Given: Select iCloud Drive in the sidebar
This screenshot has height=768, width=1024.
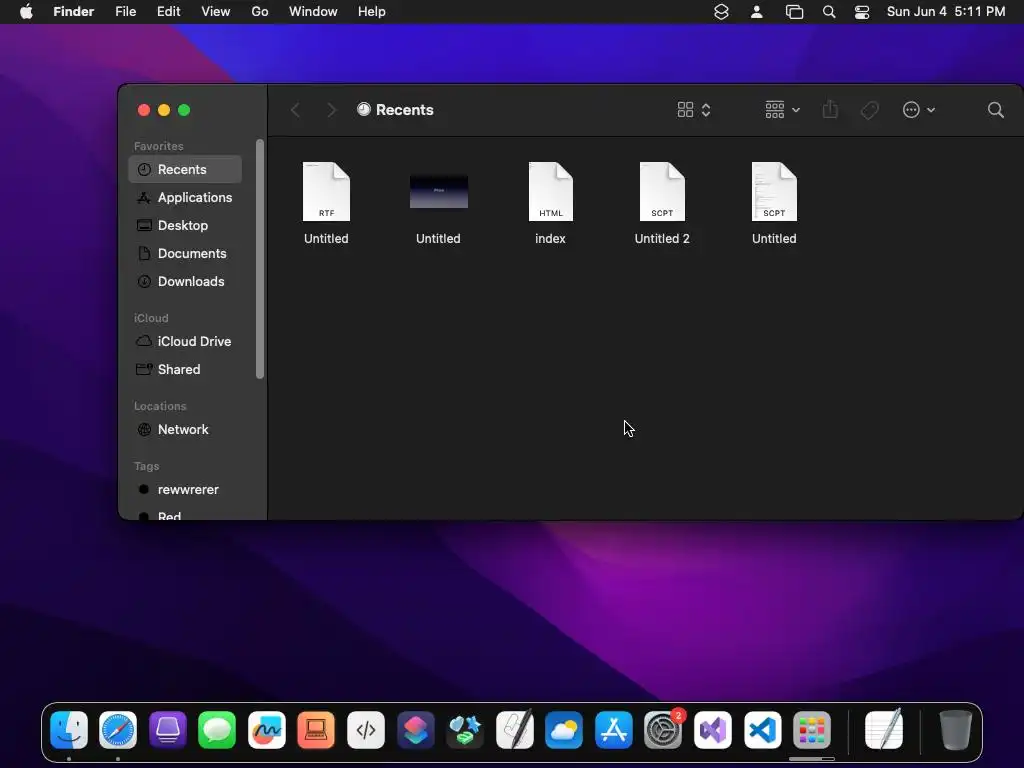Looking at the screenshot, I should (x=185, y=342).
